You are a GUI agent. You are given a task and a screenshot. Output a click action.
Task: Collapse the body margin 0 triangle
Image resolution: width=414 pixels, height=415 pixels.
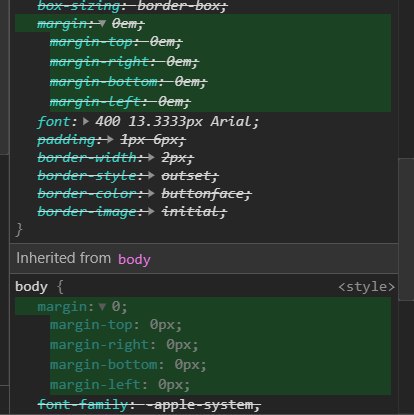pyautogui.click(x=103, y=306)
